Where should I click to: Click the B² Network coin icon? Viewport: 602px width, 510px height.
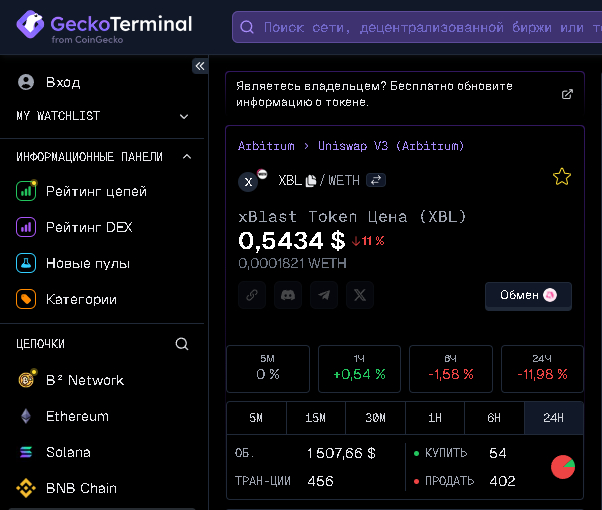[x=27, y=379]
